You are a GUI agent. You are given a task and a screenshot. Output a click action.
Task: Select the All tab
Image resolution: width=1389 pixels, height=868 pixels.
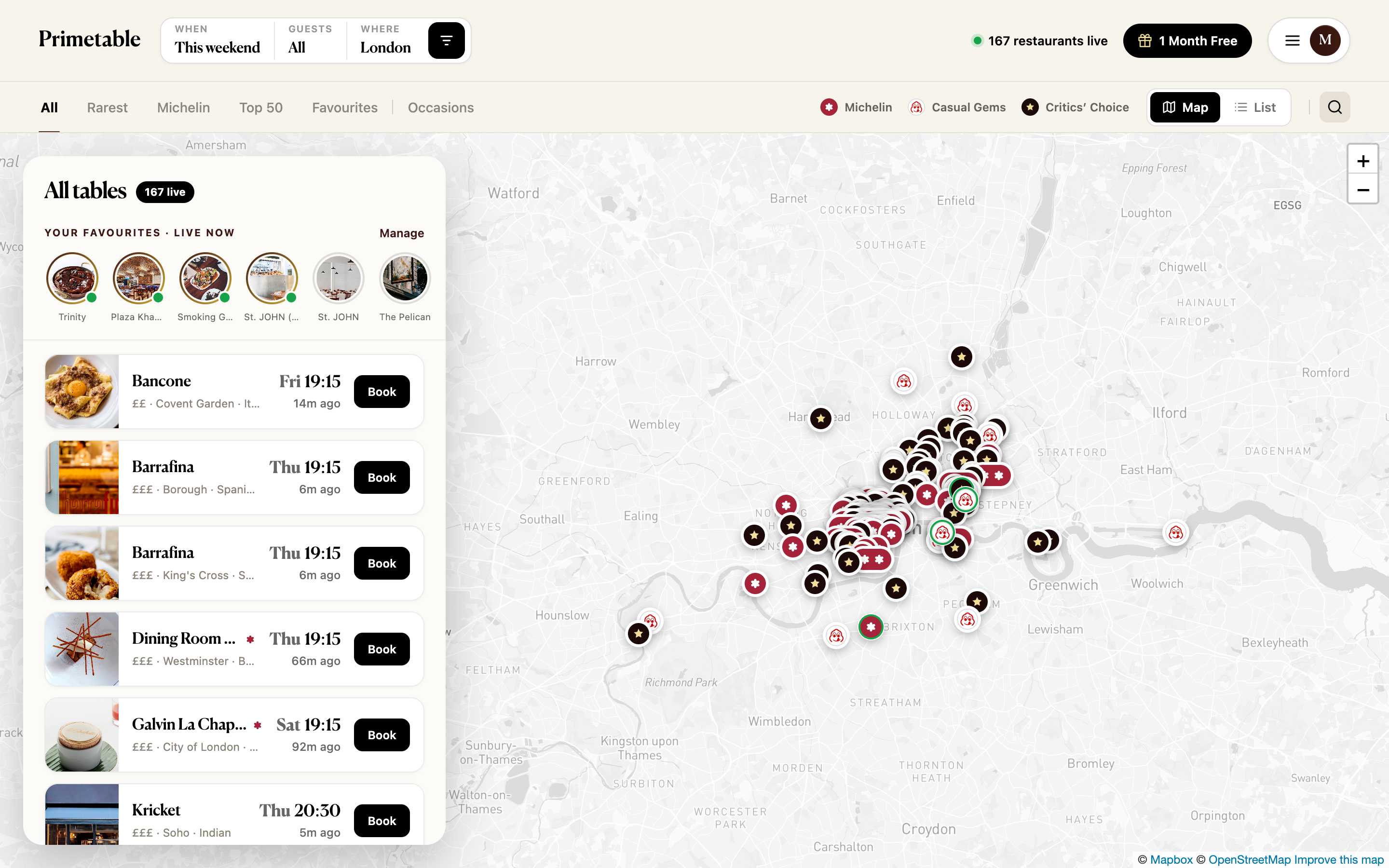click(x=49, y=108)
